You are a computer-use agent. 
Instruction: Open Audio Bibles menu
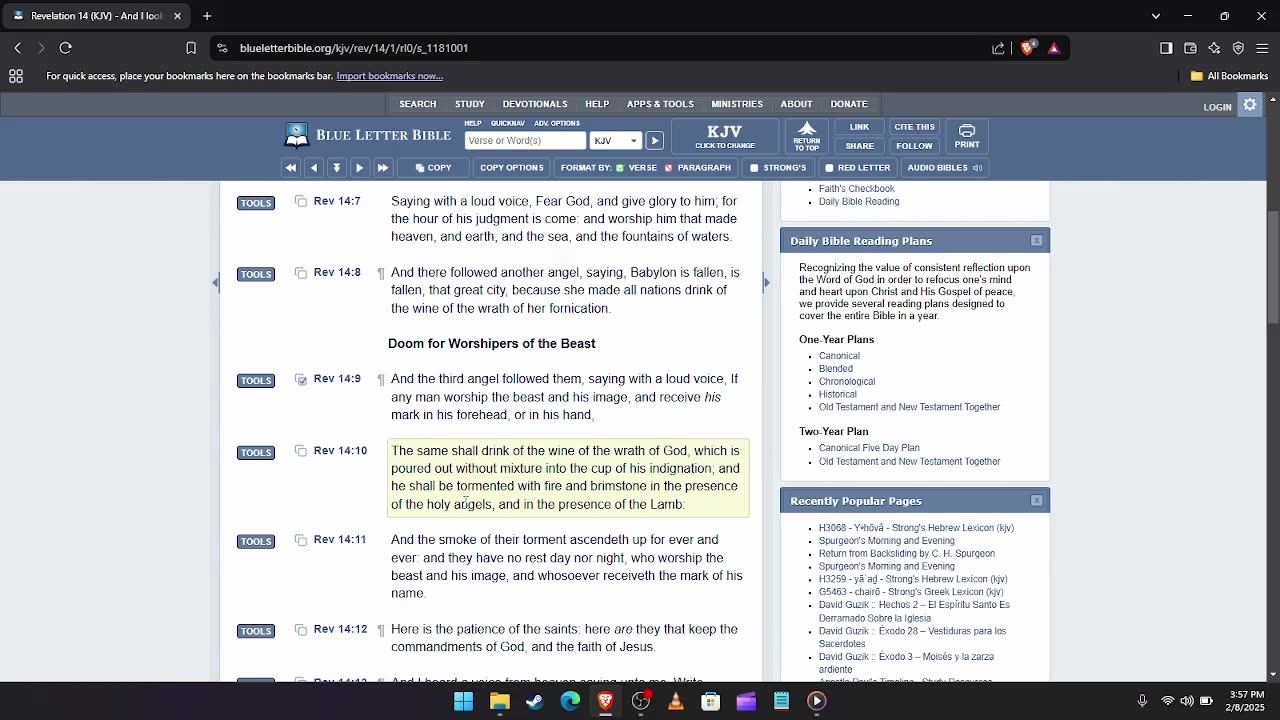pos(945,168)
